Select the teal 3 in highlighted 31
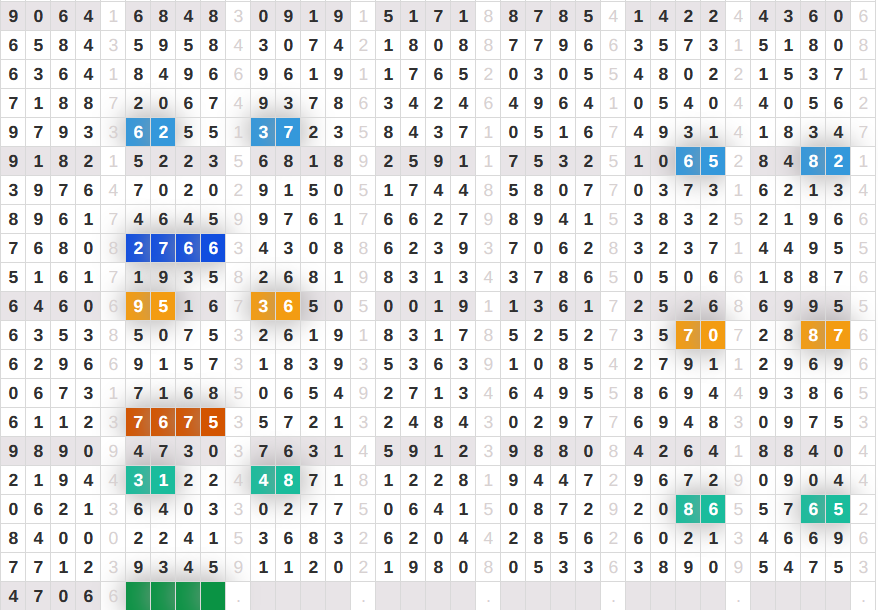This screenshot has height=610, width=878. (x=138, y=481)
